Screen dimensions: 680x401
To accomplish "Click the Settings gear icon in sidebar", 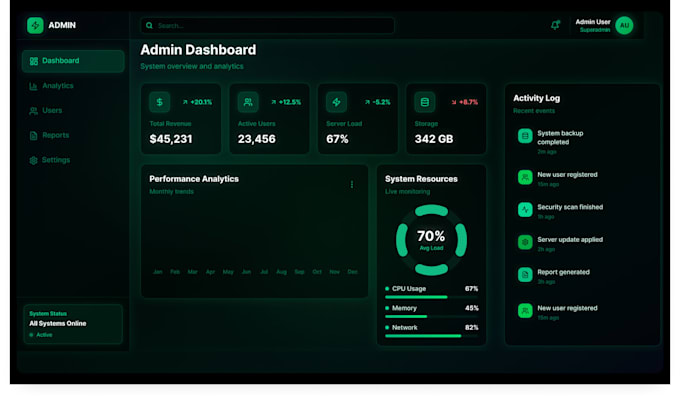I will [33, 160].
